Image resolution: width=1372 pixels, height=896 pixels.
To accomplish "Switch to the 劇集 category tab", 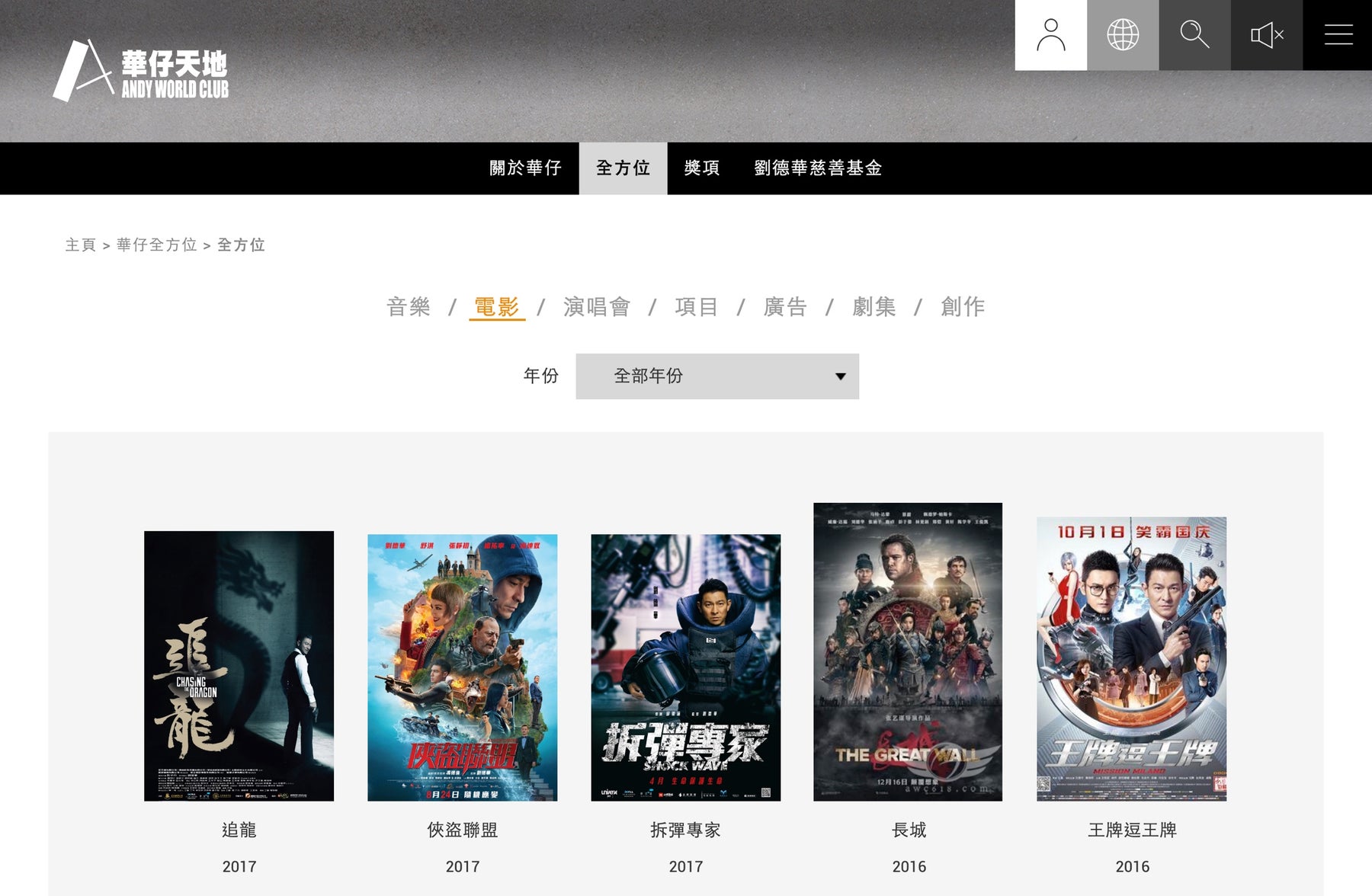I will point(874,306).
